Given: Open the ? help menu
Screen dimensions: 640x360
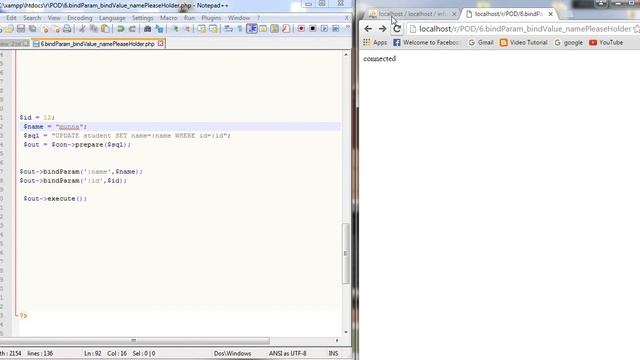Looking at the screenshot, I should pyautogui.click(x=258, y=18).
